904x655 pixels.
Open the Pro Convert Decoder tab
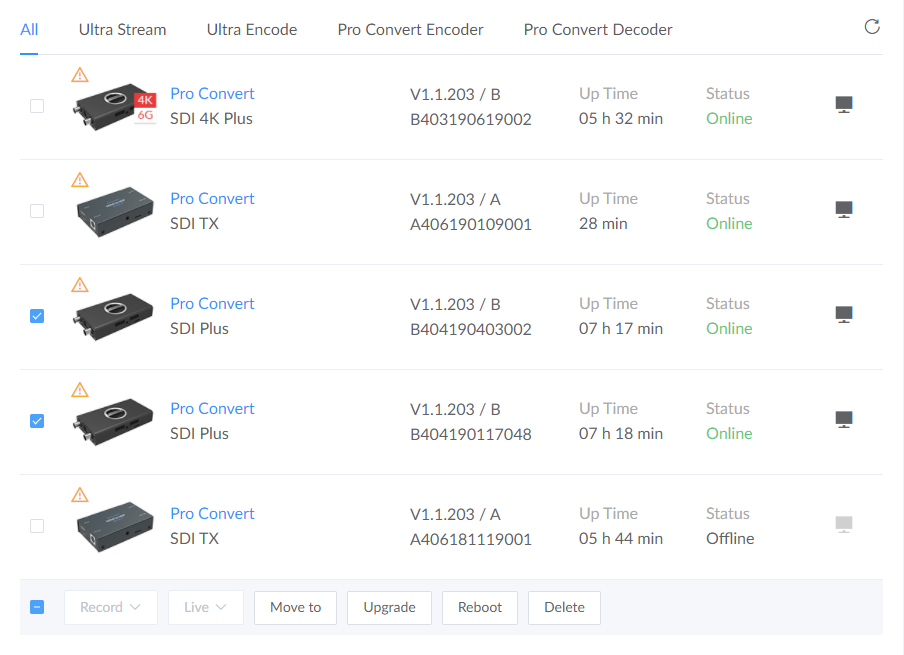pos(598,30)
